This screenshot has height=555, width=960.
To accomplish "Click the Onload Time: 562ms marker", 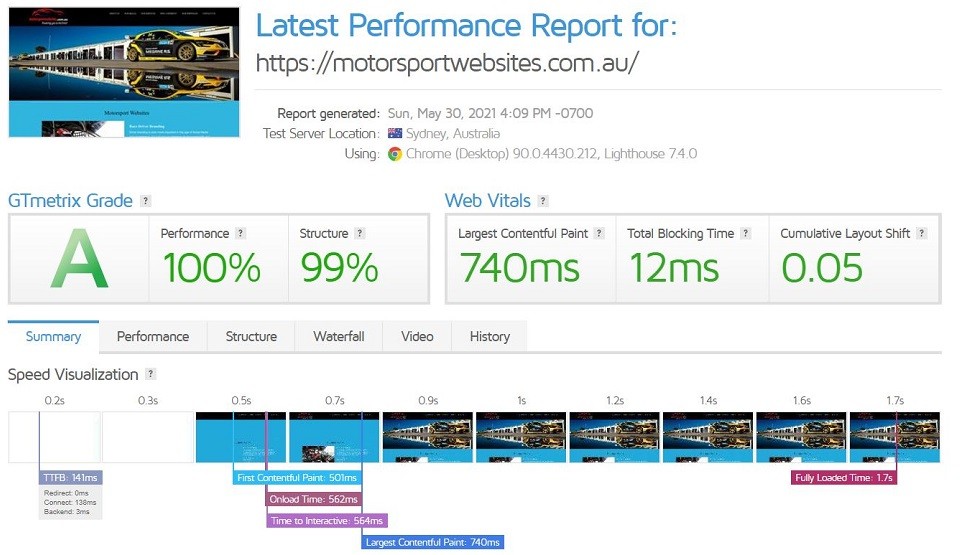I will coord(313,499).
